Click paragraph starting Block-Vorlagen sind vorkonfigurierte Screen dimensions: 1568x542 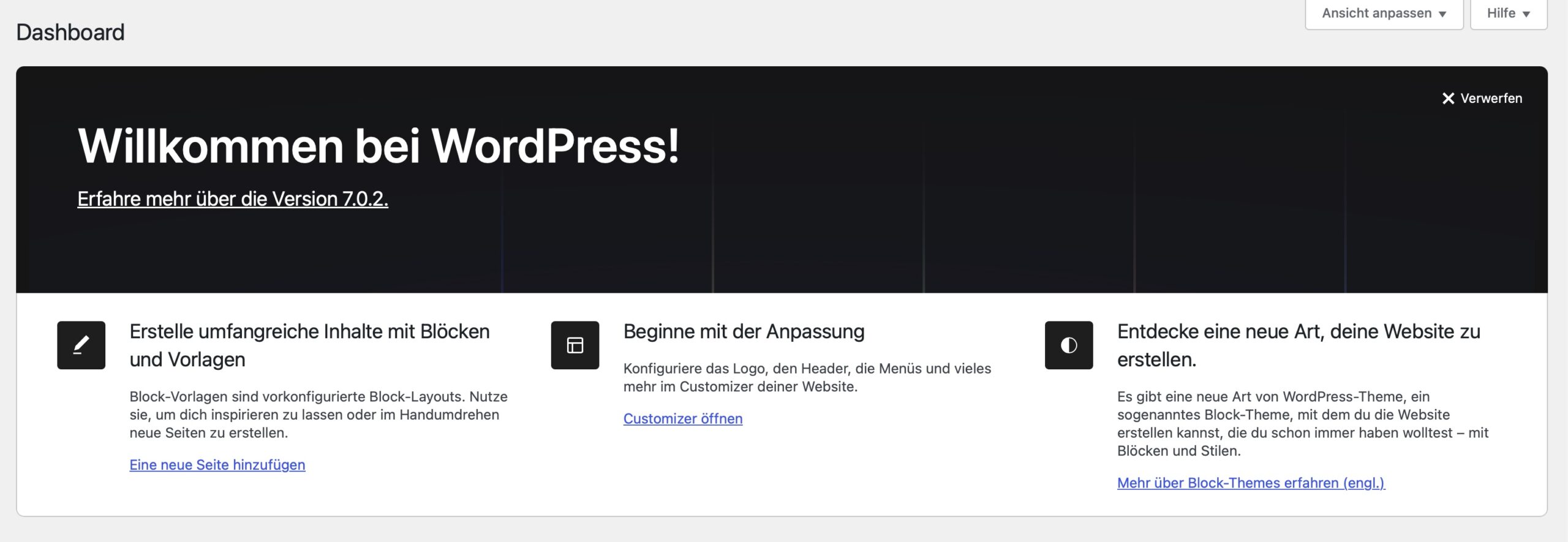[x=318, y=415]
